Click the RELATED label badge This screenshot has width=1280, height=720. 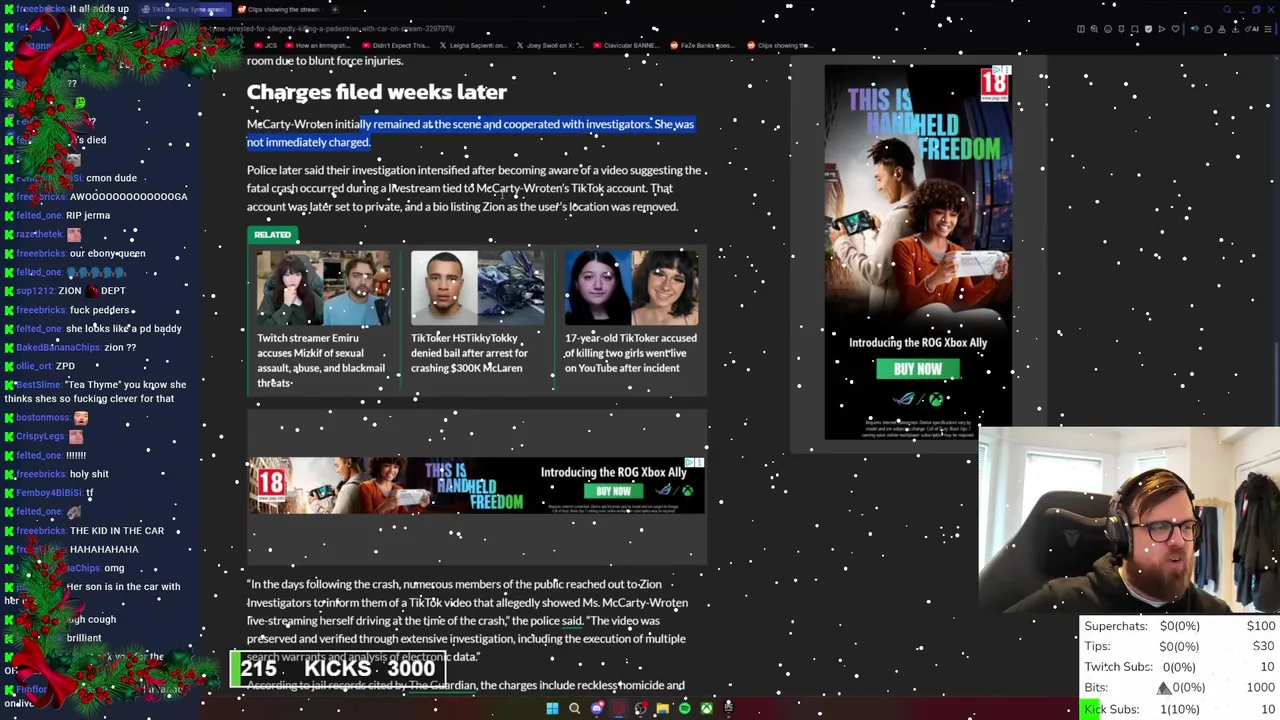click(272, 235)
